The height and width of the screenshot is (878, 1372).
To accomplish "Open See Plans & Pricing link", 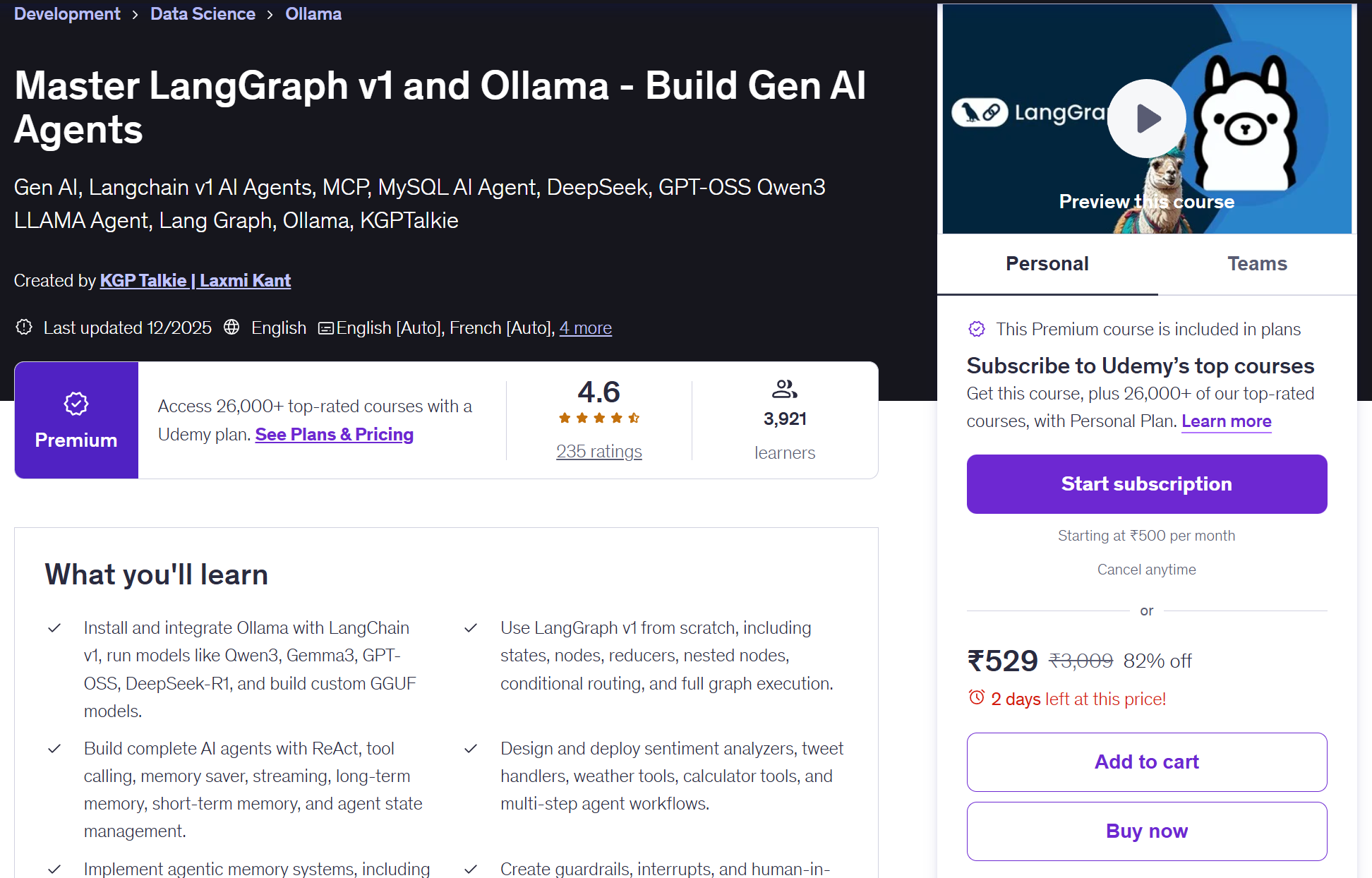I will (x=334, y=435).
